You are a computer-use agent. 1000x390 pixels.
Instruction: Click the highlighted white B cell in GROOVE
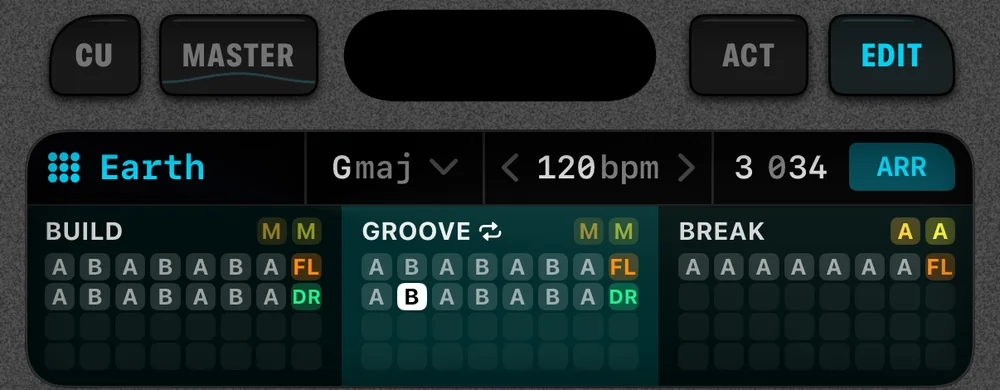412,296
